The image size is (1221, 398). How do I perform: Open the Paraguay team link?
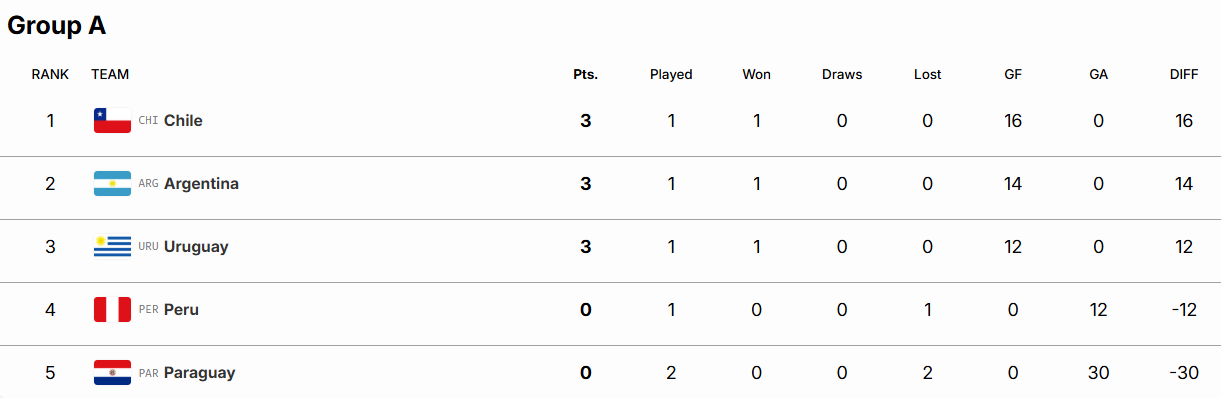click(199, 373)
